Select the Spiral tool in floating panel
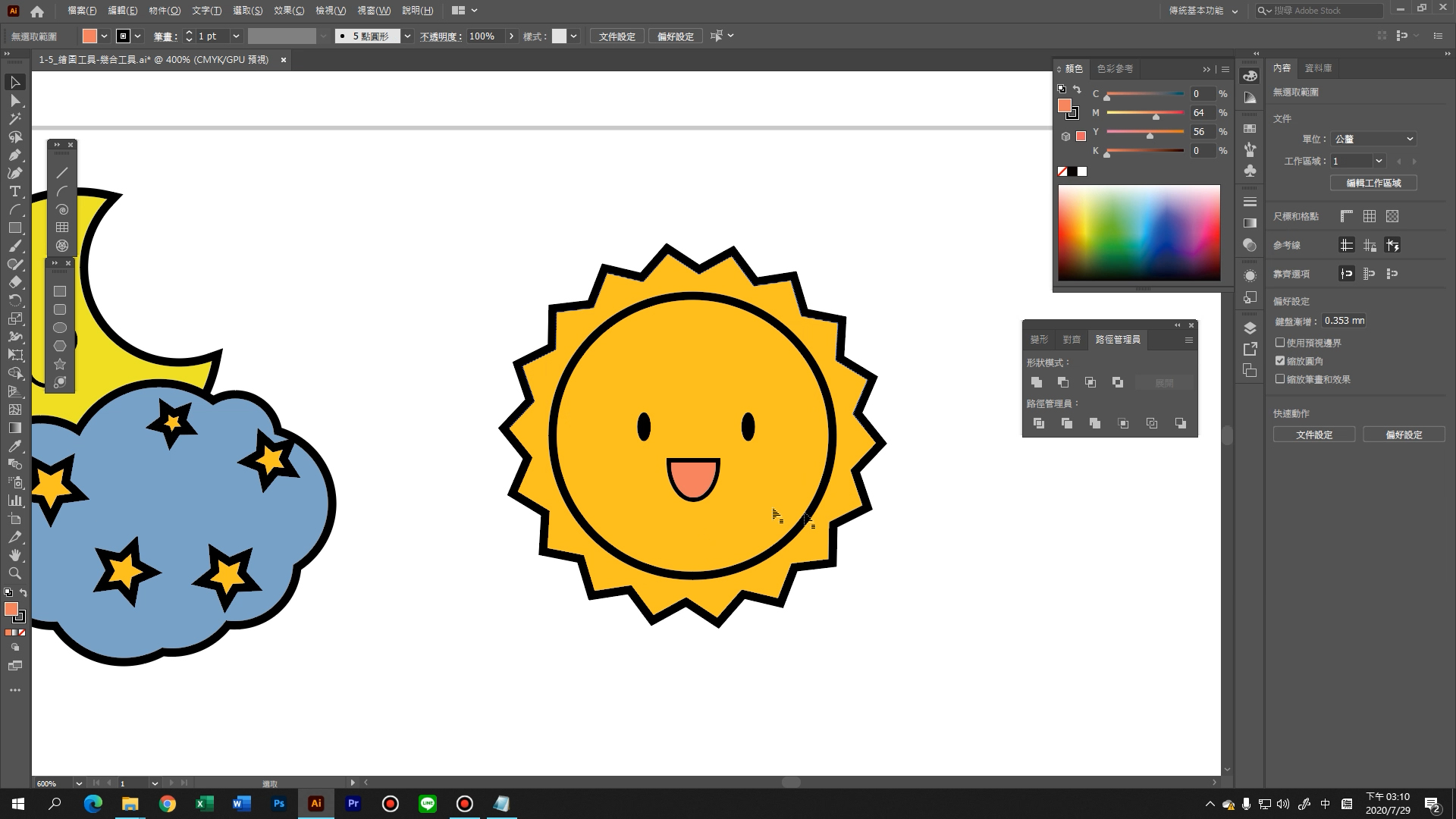Image resolution: width=1456 pixels, height=819 pixels. point(62,209)
